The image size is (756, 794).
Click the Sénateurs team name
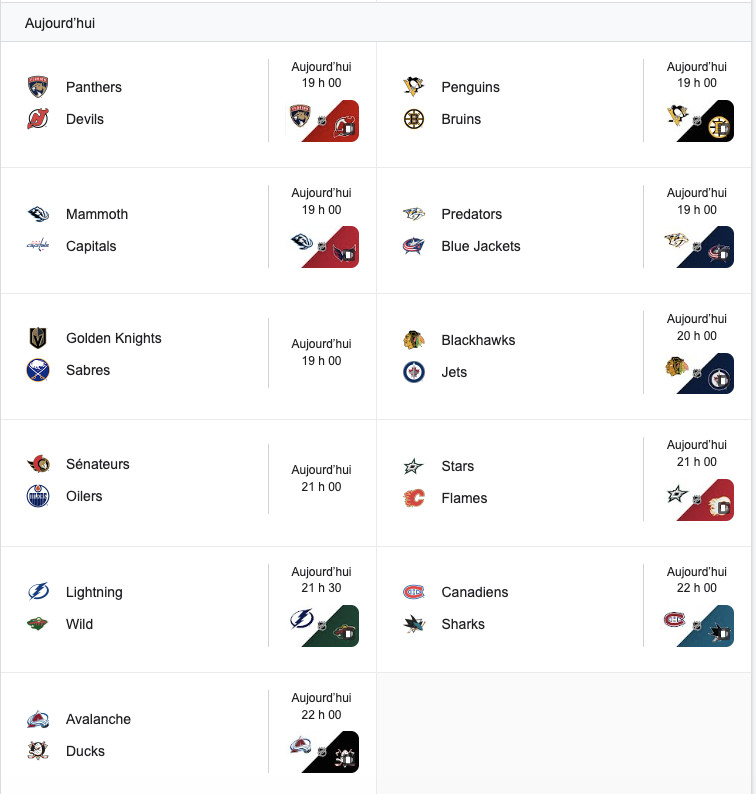coord(98,464)
